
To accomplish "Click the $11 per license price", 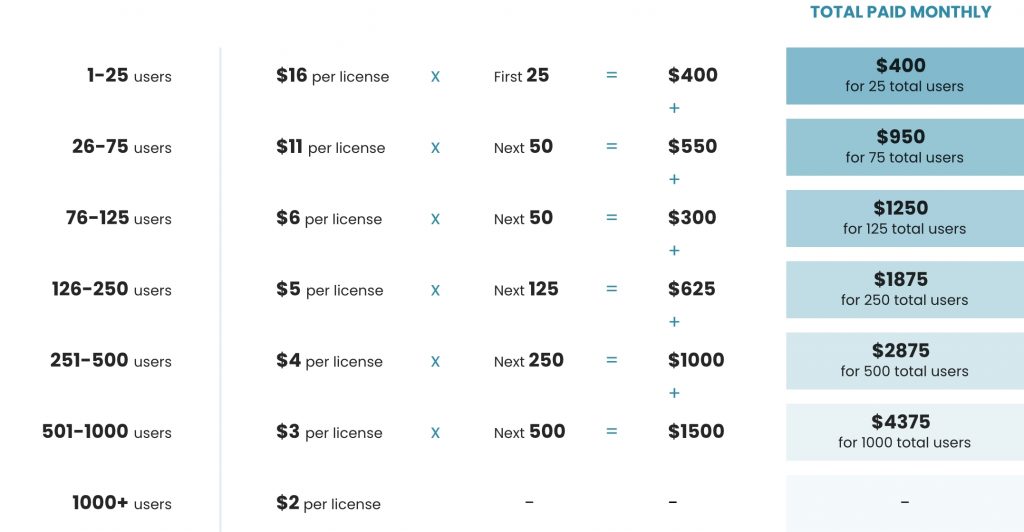I will click(330, 147).
